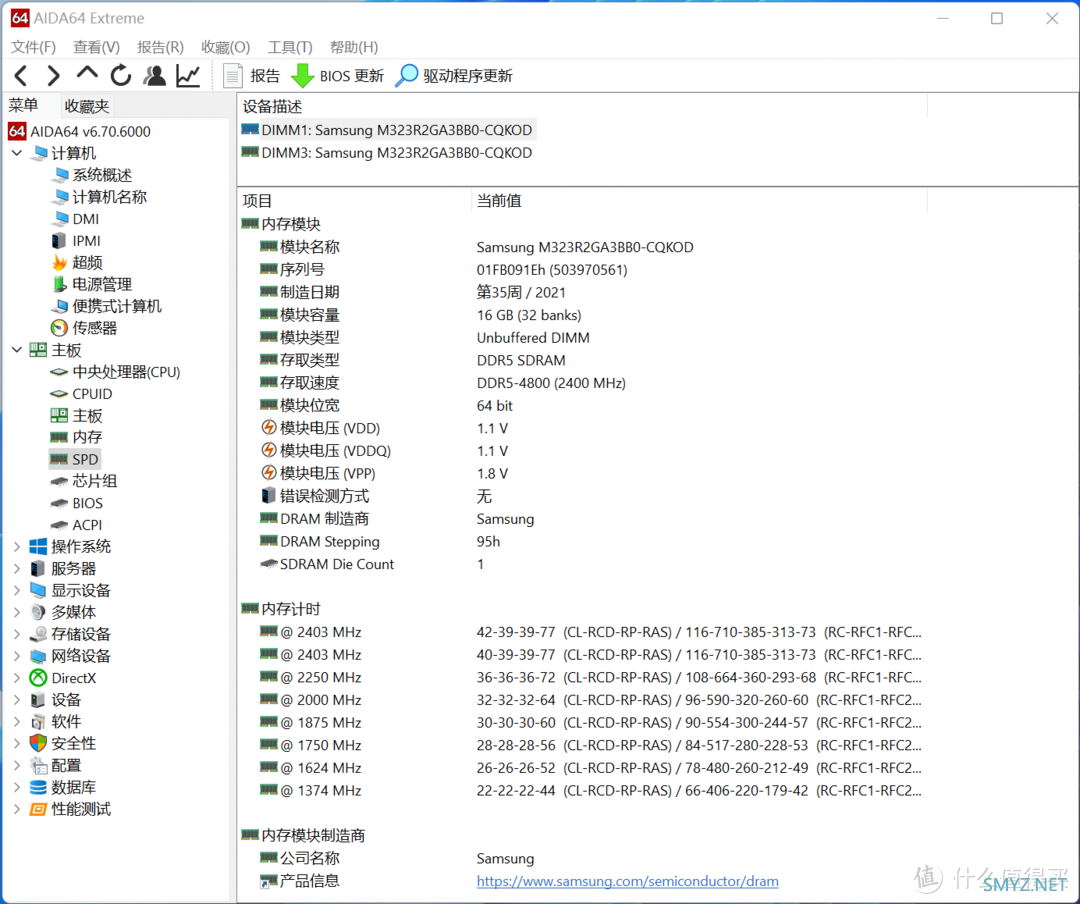Image resolution: width=1080 pixels, height=904 pixels.
Task: Open the samsung.com/semiconductor/dram link
Action: pos(627,881)
